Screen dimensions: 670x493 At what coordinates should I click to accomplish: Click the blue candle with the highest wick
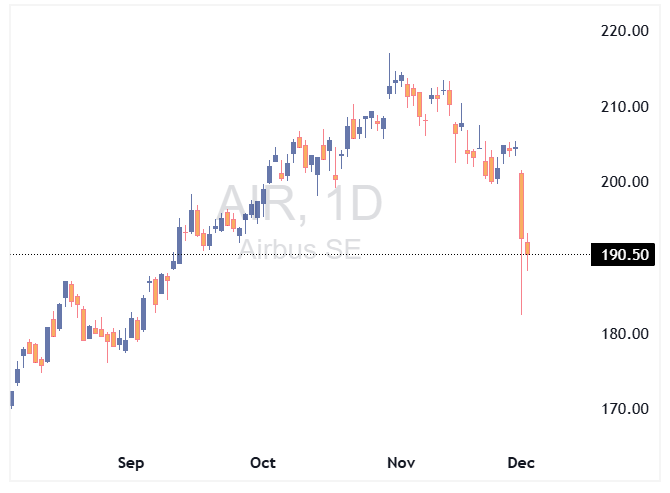coord(390,90)
